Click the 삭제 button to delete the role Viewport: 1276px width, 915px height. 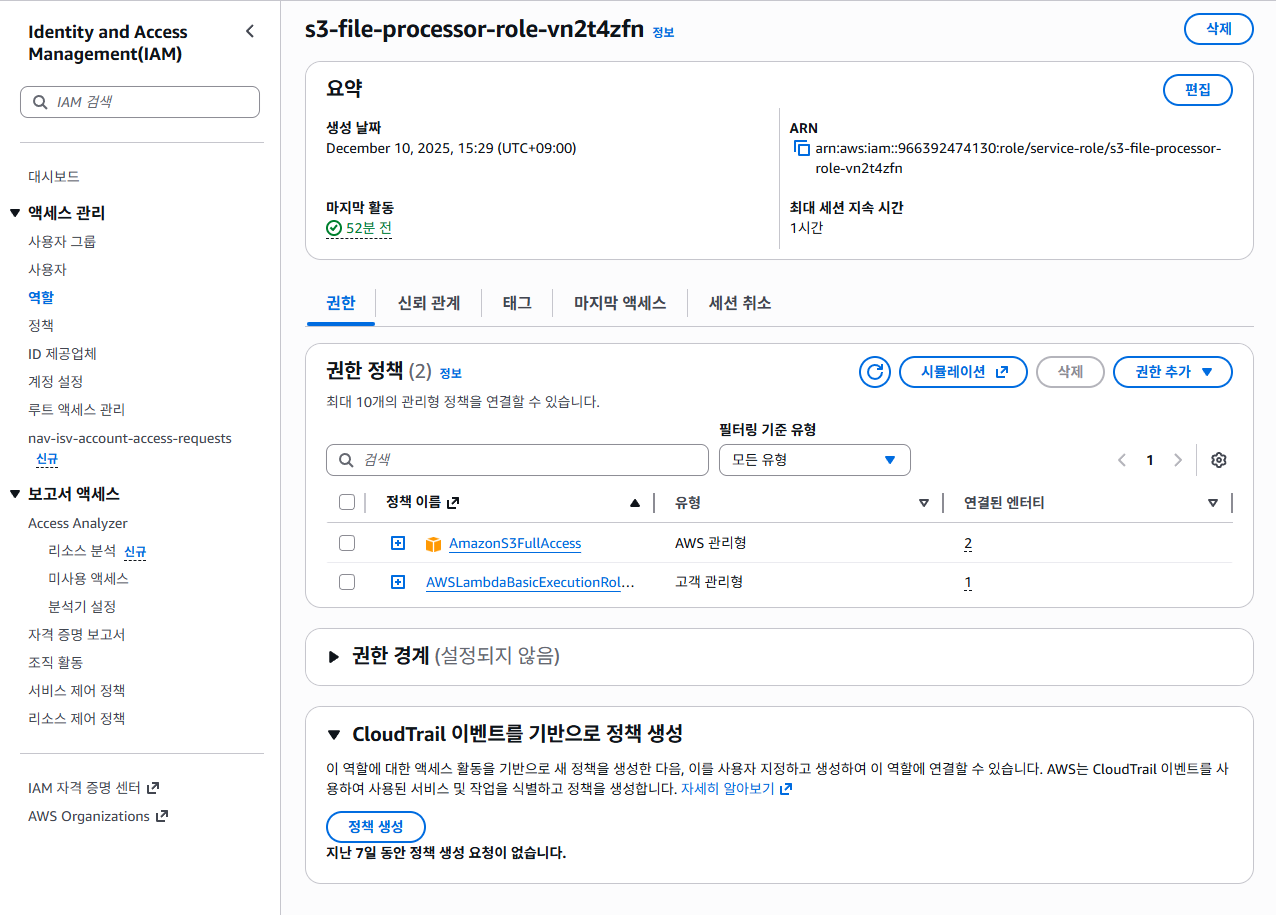pos(1218,29)
